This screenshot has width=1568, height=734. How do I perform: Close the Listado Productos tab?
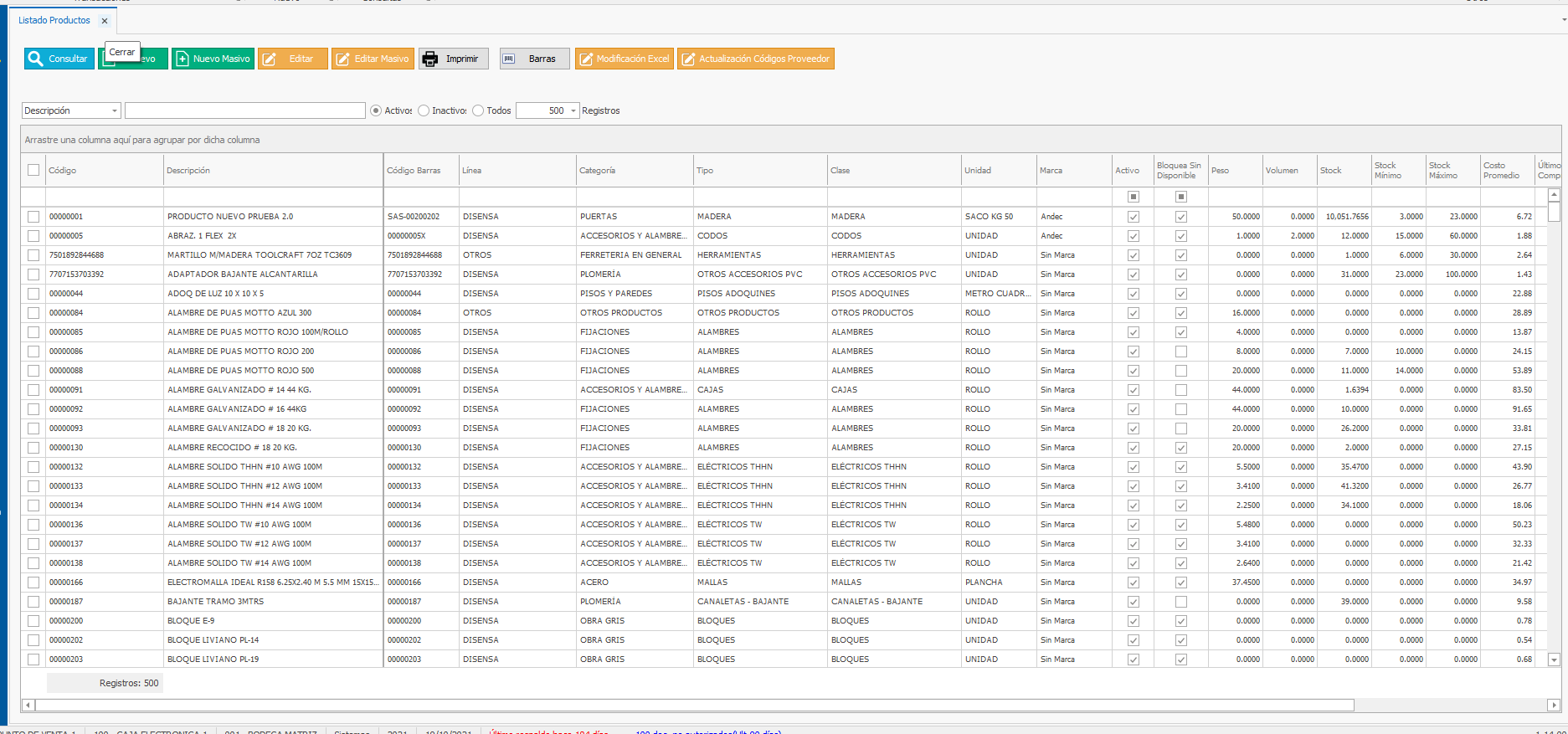pyautogui.click(x=105, y=21)
